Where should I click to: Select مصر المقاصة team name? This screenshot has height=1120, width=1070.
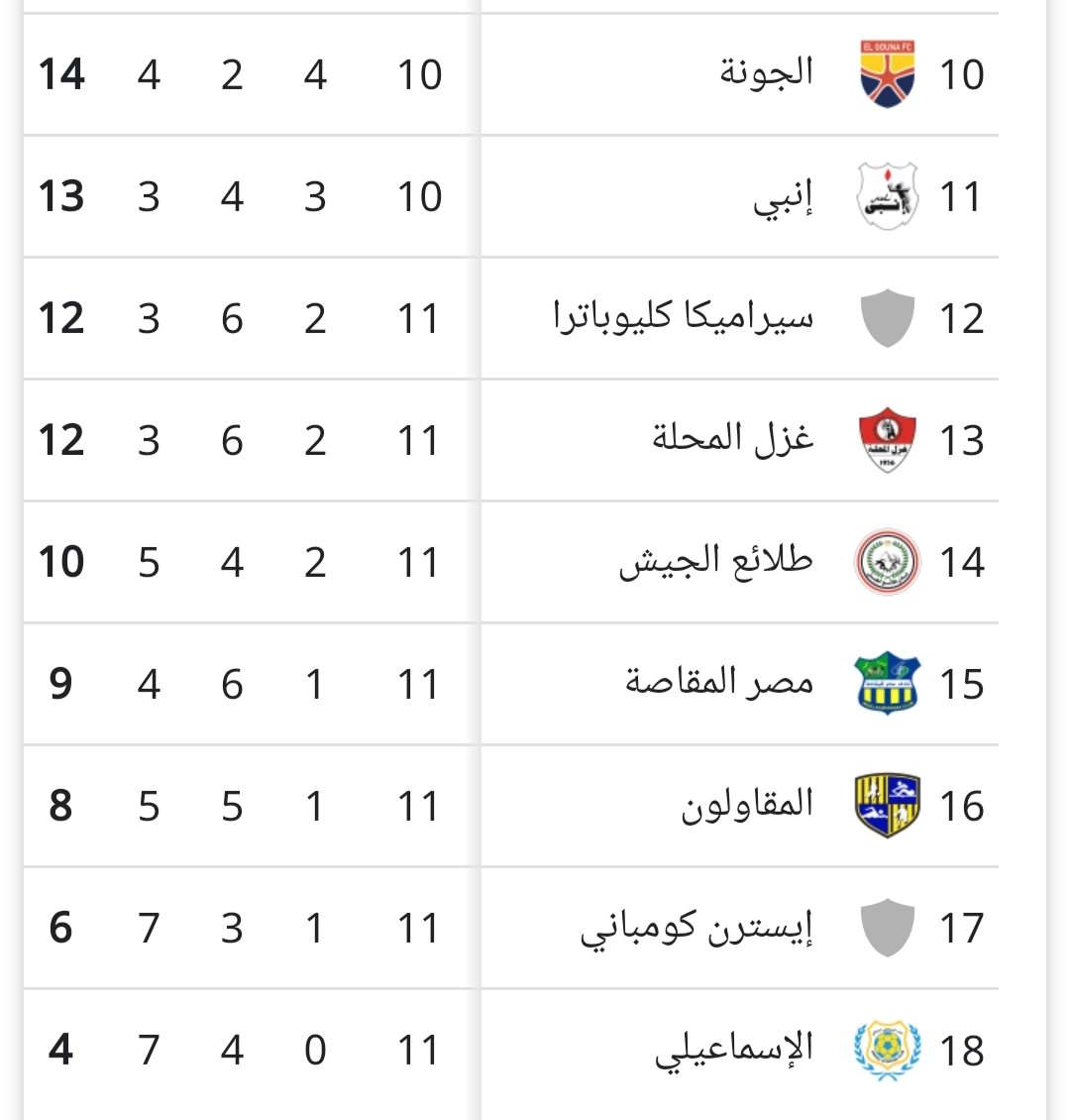tap(718, 683)
